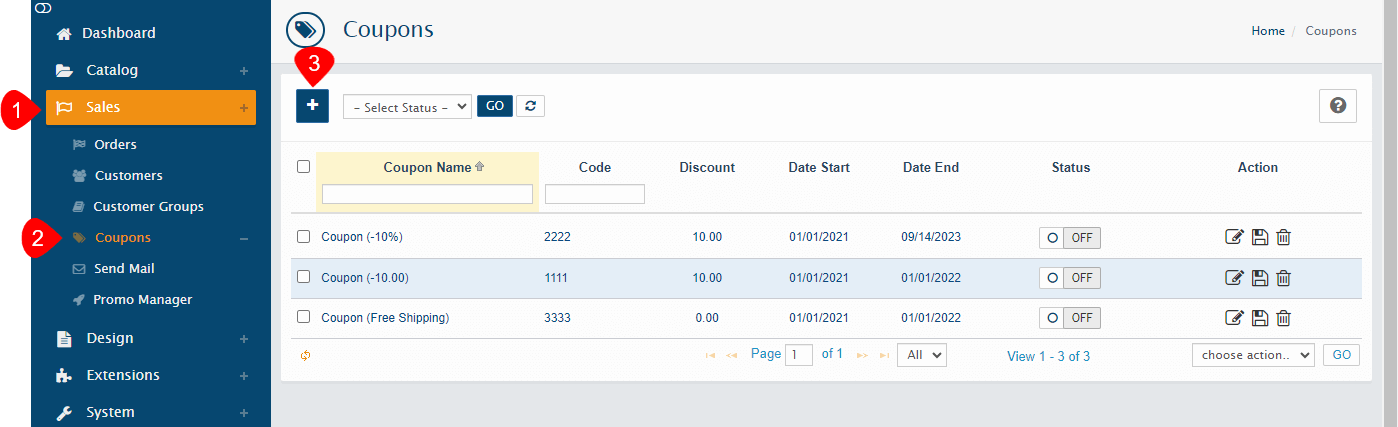Click the grid reload icon at bottom left
The image size is (1398, 427).
(x=305, y=355)
